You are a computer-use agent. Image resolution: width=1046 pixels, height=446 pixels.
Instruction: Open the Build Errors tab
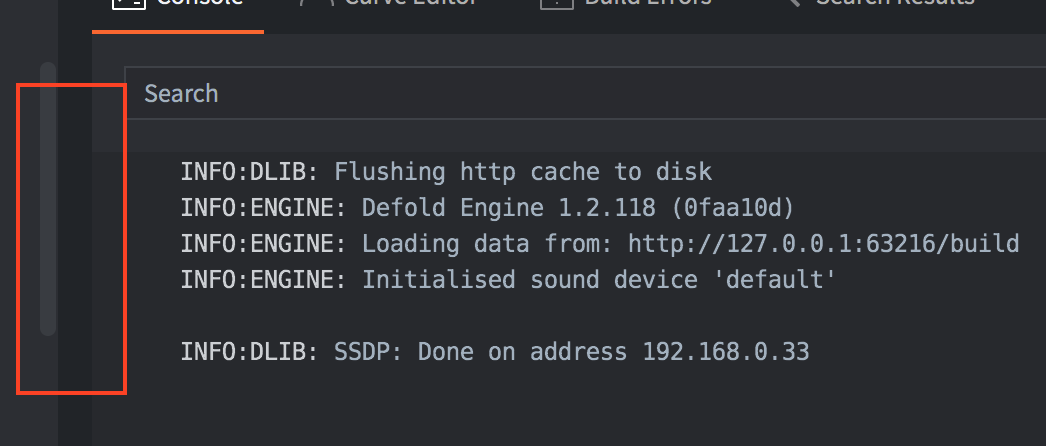coord(647,4)
